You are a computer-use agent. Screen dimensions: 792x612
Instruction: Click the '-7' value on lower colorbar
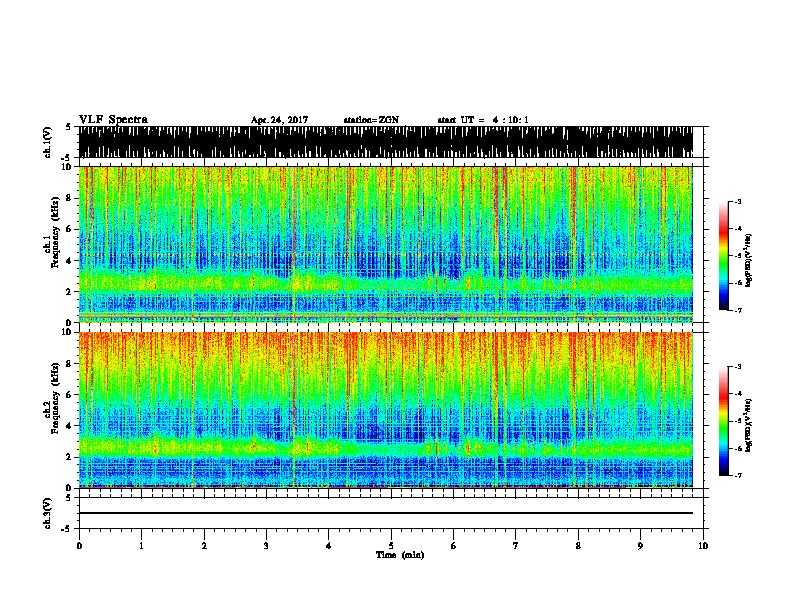pyautogui.click(x=737, y=475)
